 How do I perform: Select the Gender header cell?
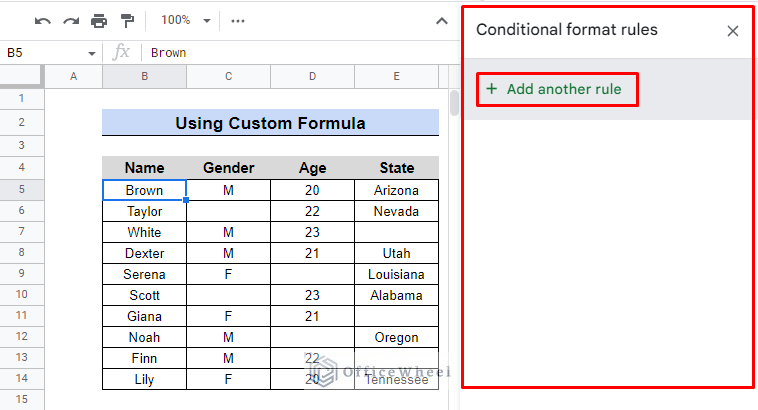pyautogui.click(x=228, y=168)
